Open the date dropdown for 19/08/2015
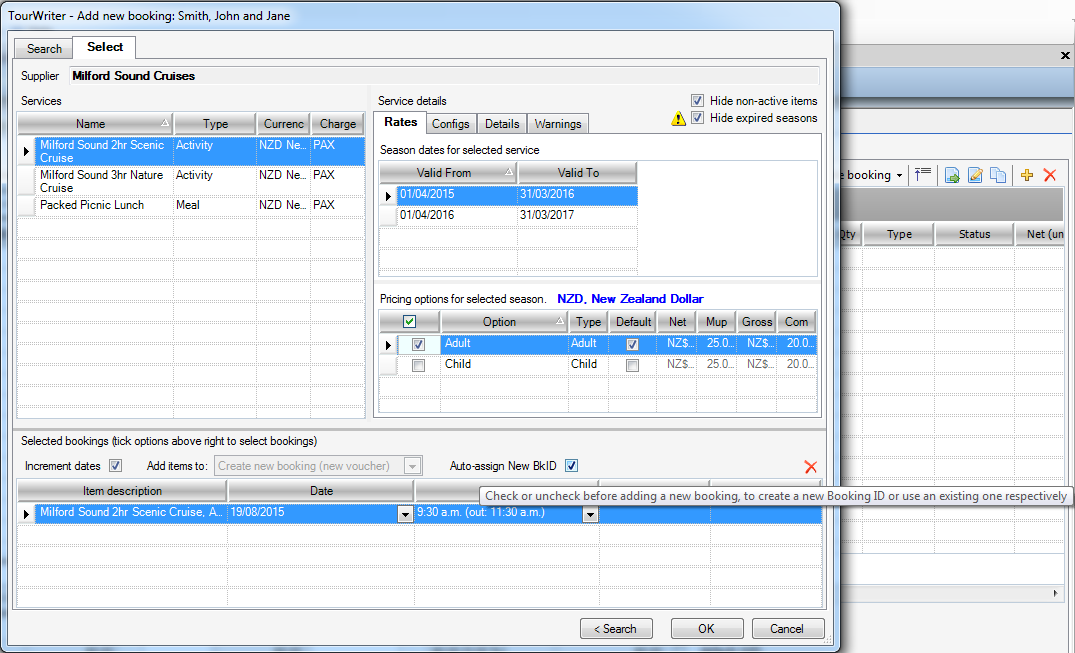The height and width of the screenshot is (653, 1075). (405, 514)
